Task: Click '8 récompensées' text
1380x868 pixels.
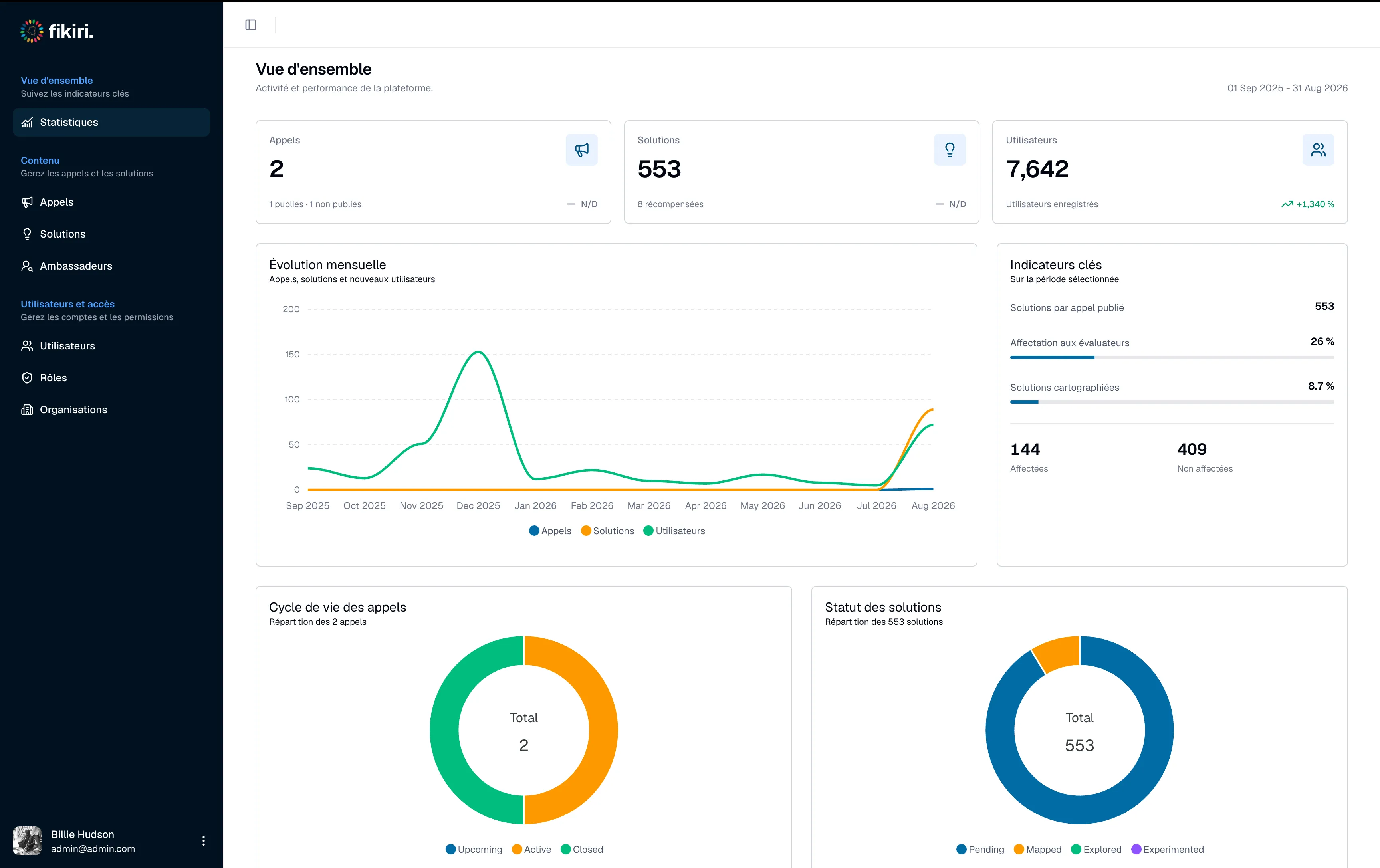Action: [x=670, y=204]
